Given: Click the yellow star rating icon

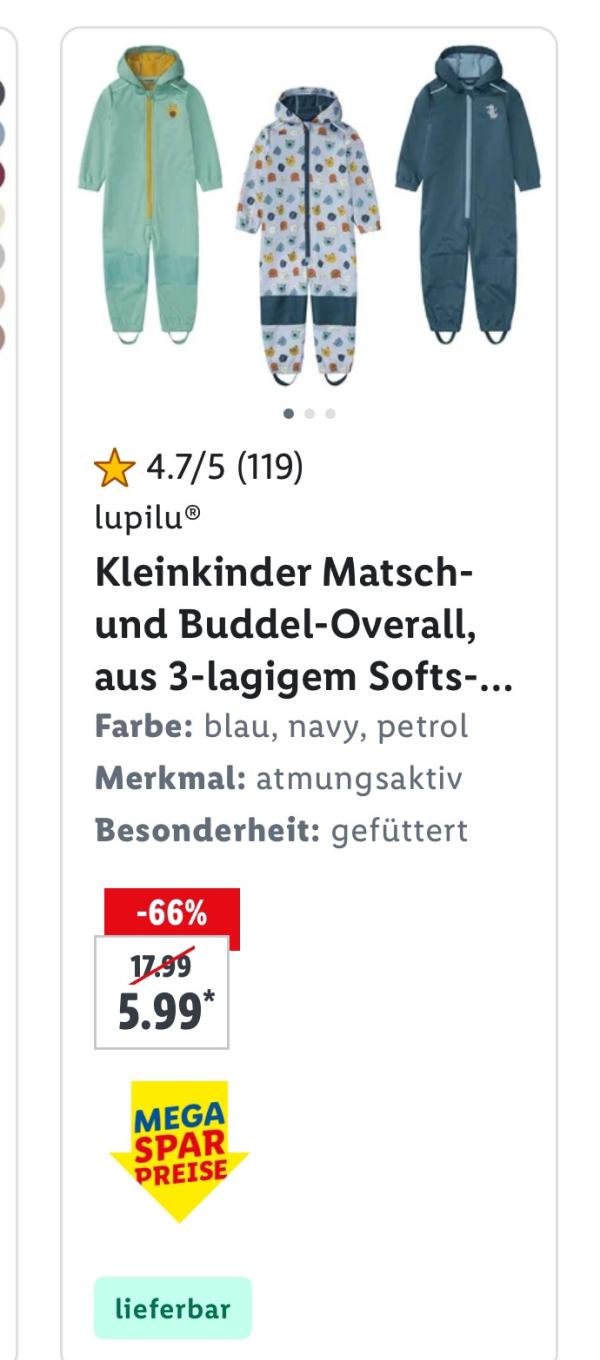Looking at the screenshot, I should point(114,467).
